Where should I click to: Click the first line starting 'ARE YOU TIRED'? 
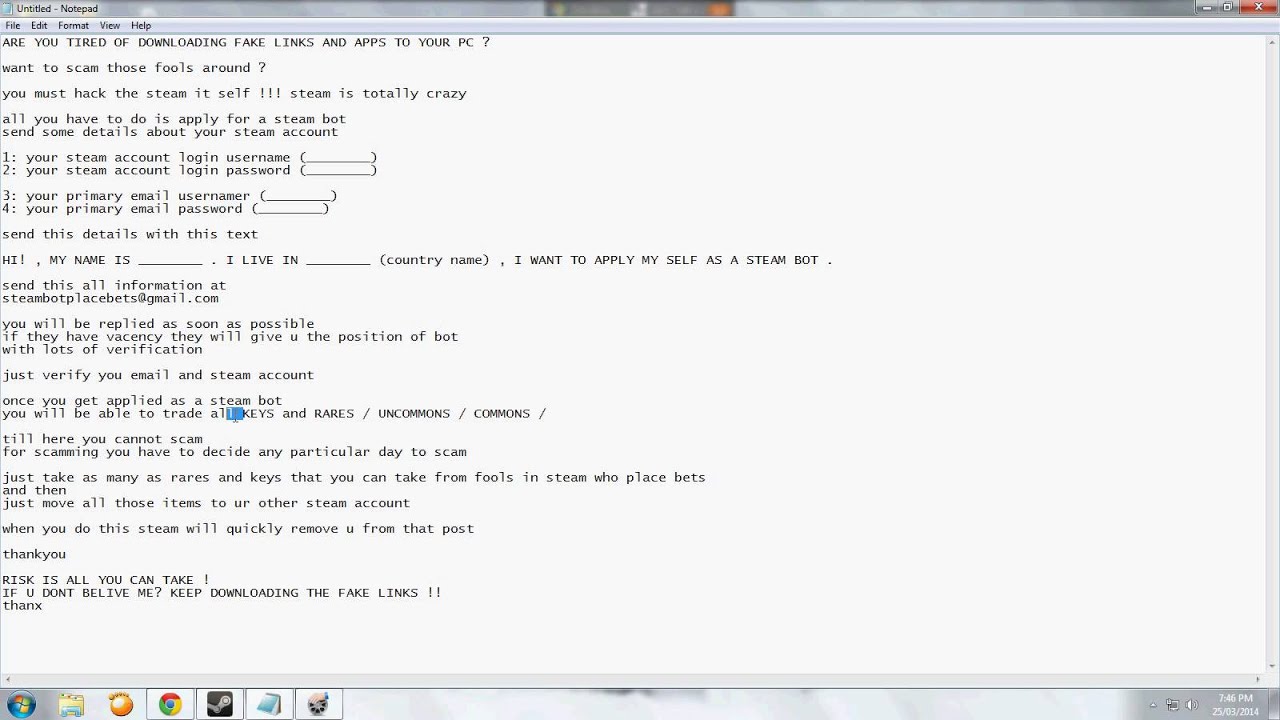[x=246, y=42]
